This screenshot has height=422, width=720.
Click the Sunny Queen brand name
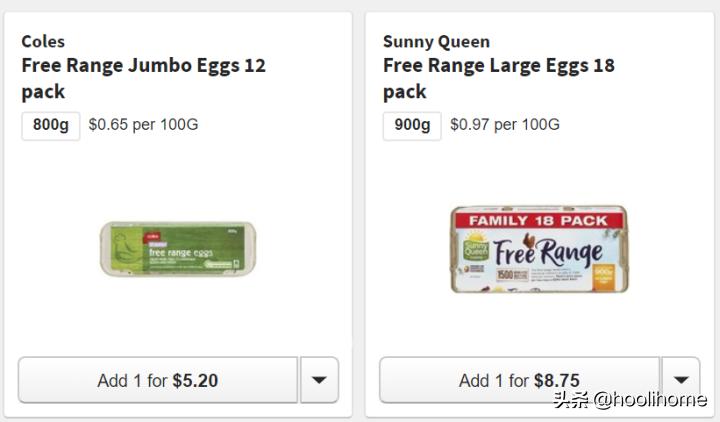pyautogui.click(x=436, y=41)
